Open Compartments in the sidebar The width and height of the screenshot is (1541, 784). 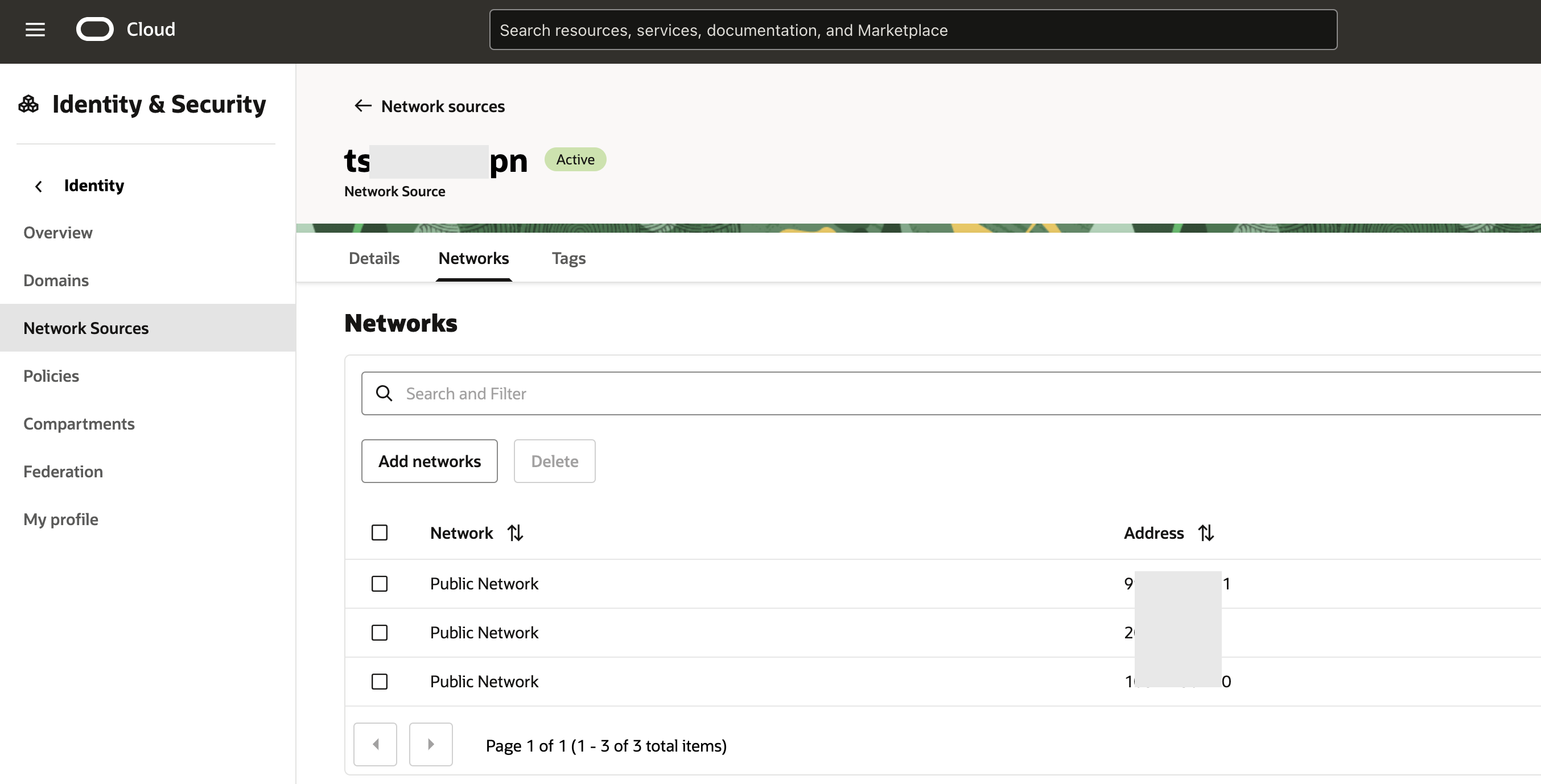79,423
